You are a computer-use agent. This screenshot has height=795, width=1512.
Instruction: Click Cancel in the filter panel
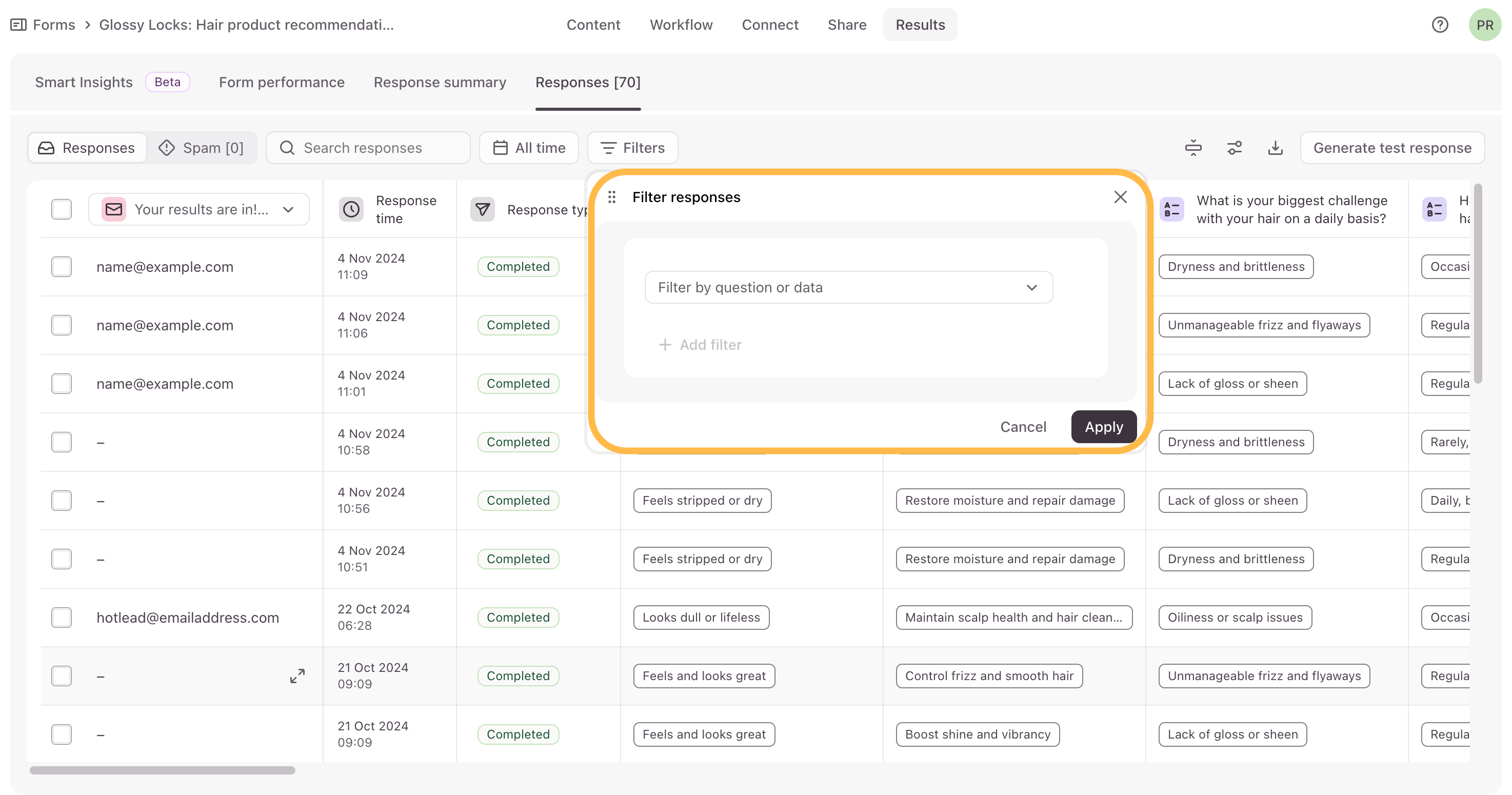[x=1023, y=427]
